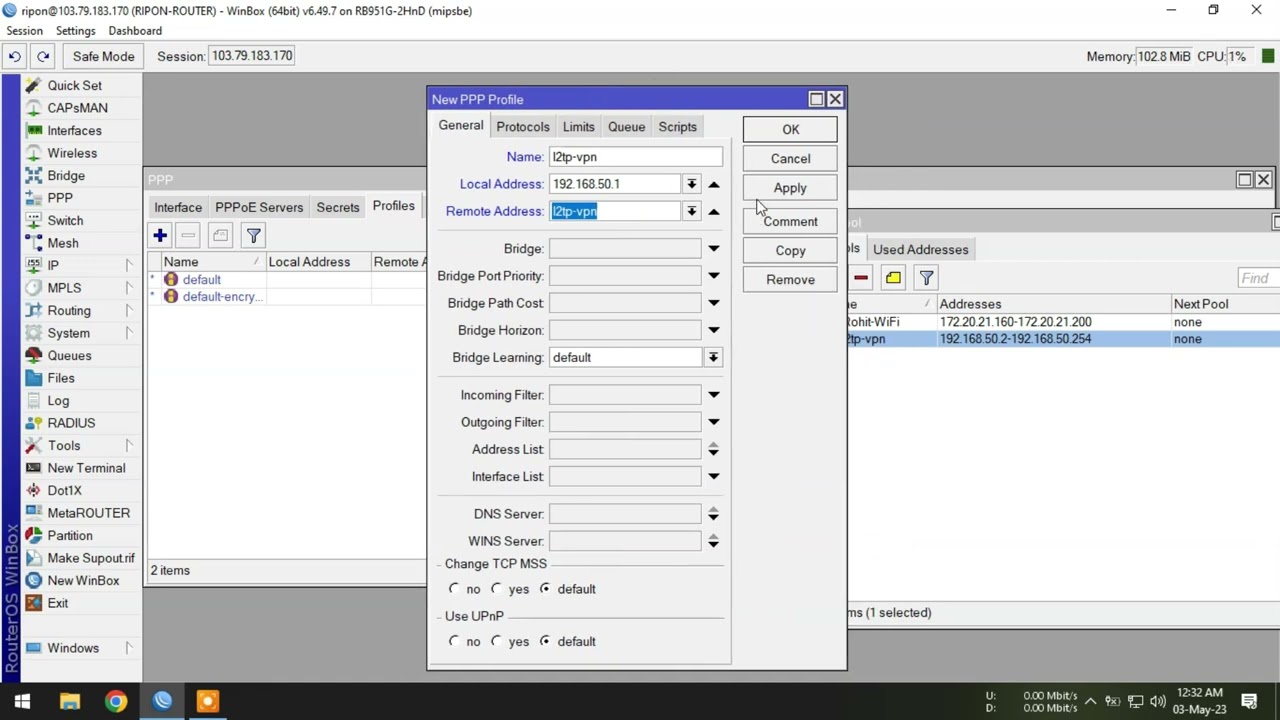Expand Incoming Filter field

click(714, 395)
